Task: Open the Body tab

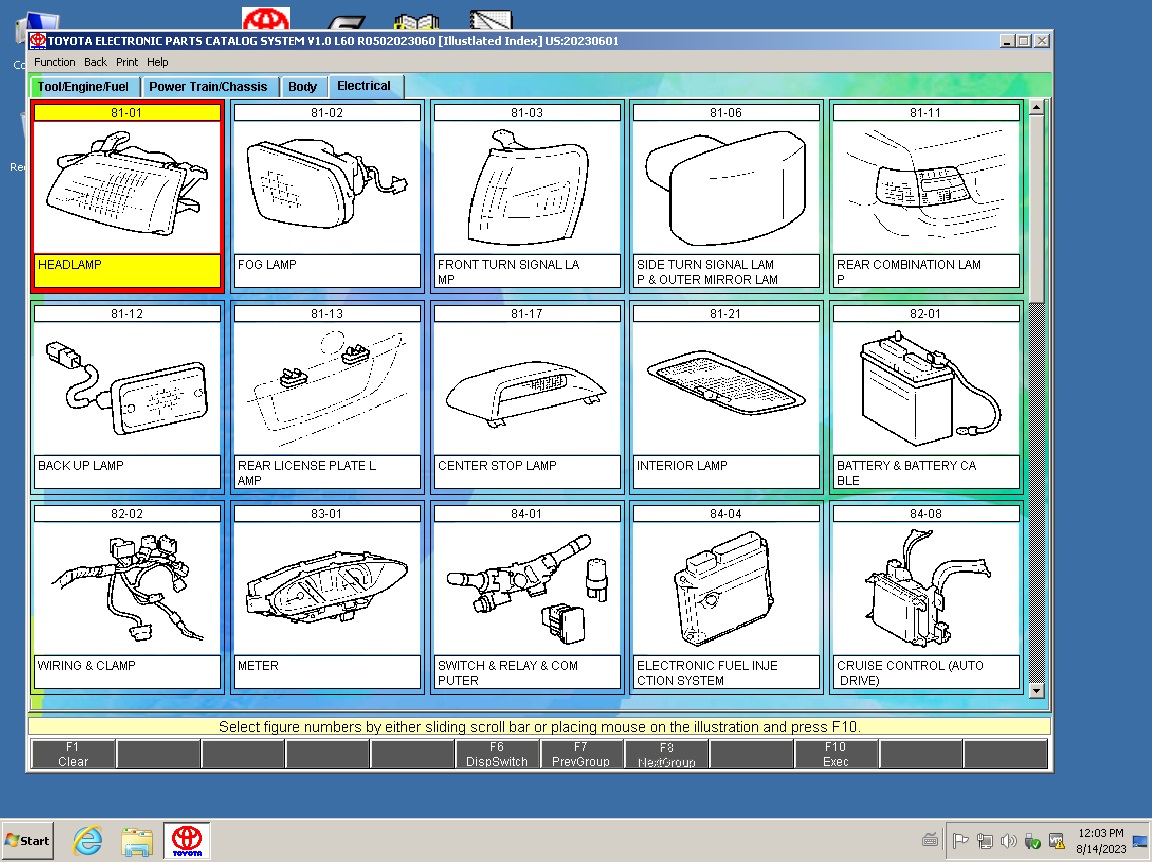Action: [x=303, y=87]
